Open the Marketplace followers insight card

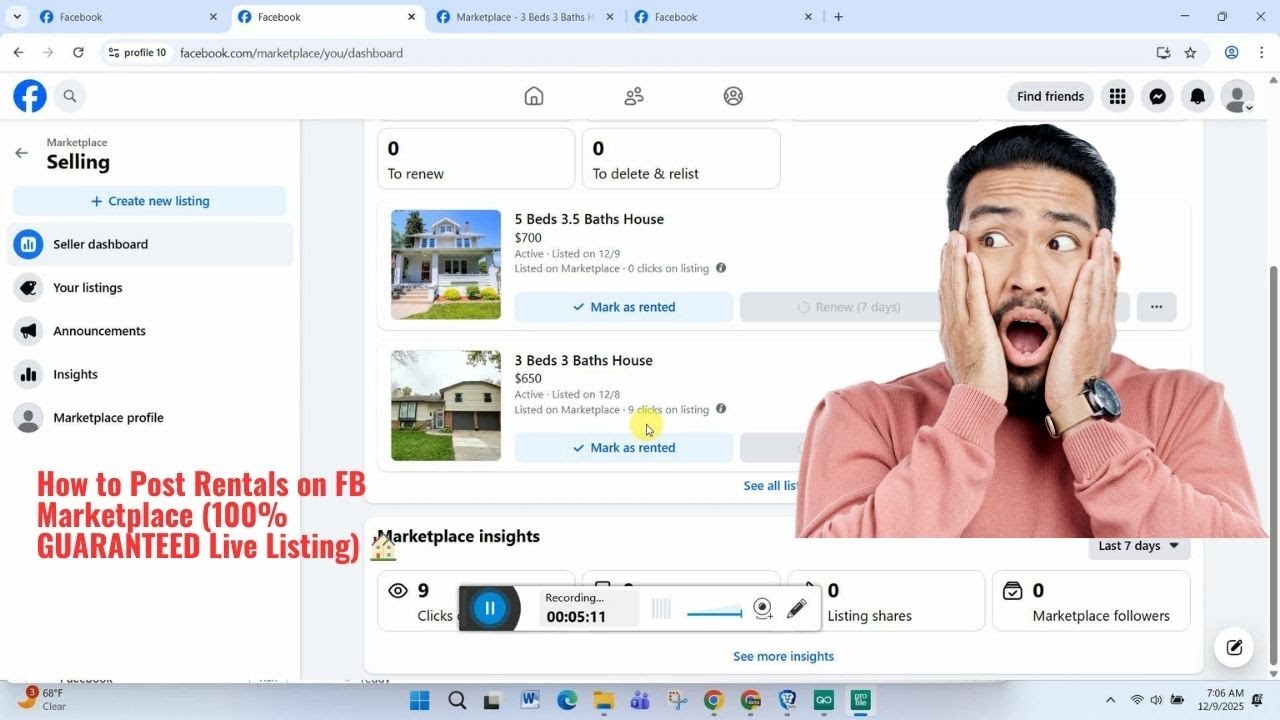1091,601
